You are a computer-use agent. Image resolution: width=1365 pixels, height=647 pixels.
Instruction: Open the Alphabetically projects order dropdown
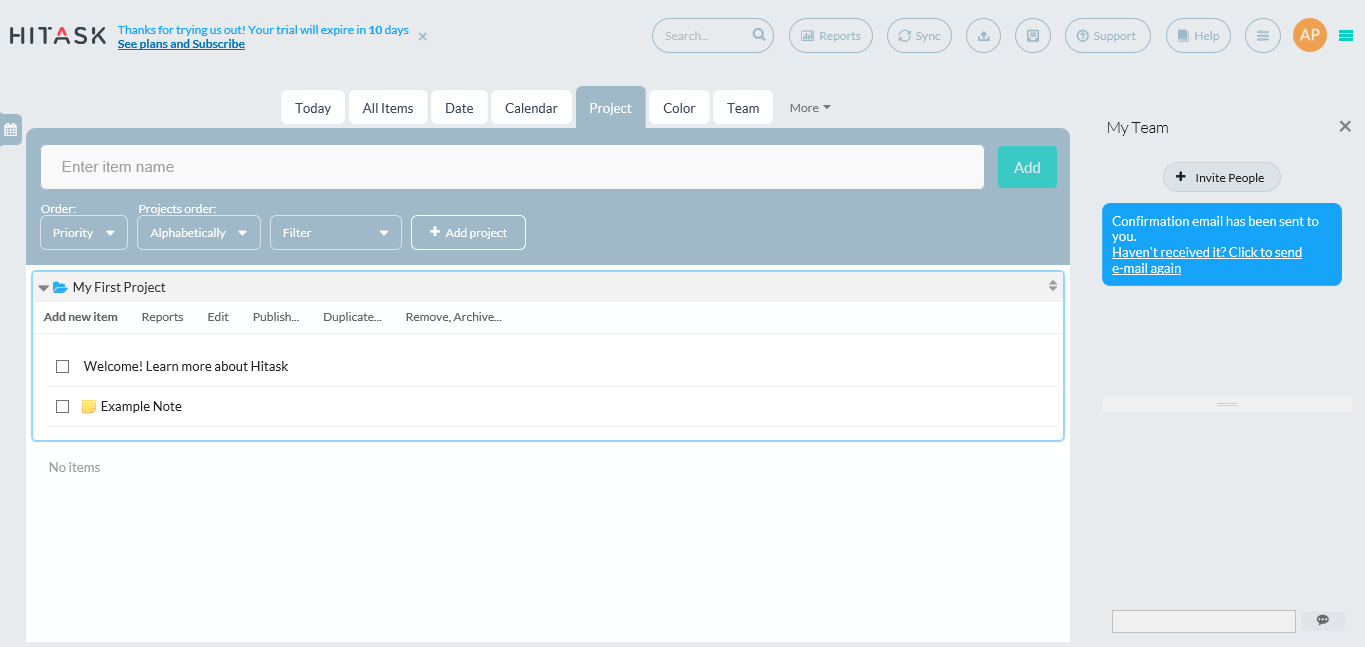tap(199, 233)
